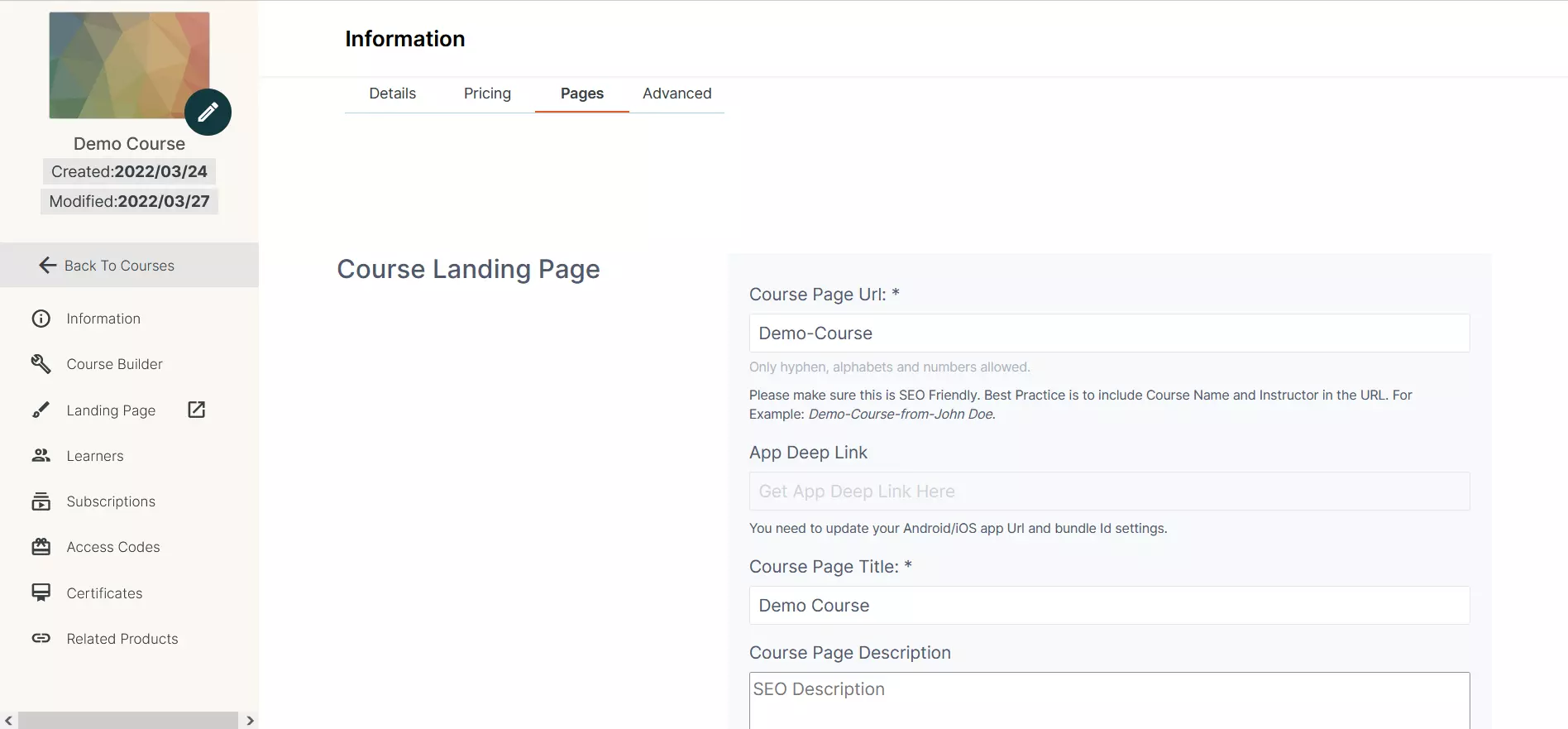Switch to the Details tab
The image size is (1568, 729).
pos(393,94)
